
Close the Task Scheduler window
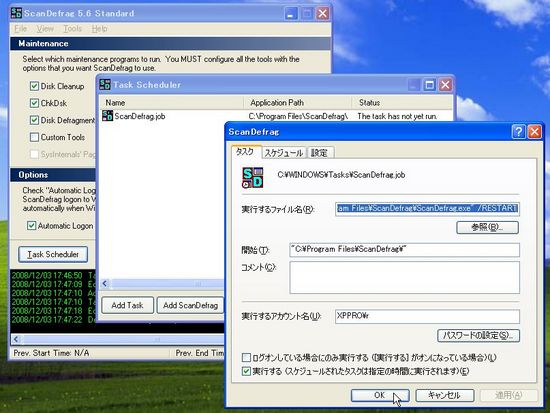(445, 85)
